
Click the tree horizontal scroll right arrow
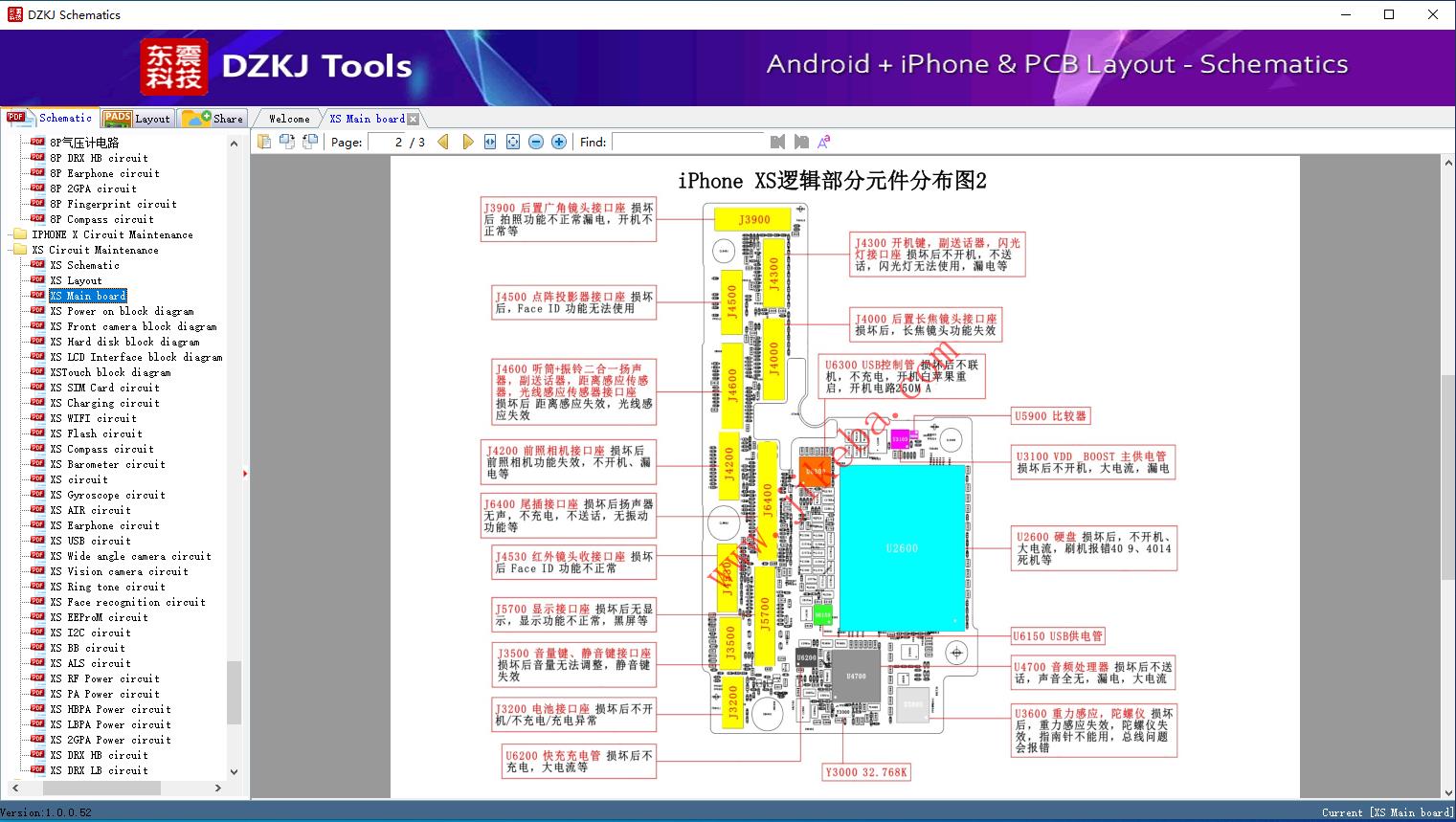pos(218,789)
